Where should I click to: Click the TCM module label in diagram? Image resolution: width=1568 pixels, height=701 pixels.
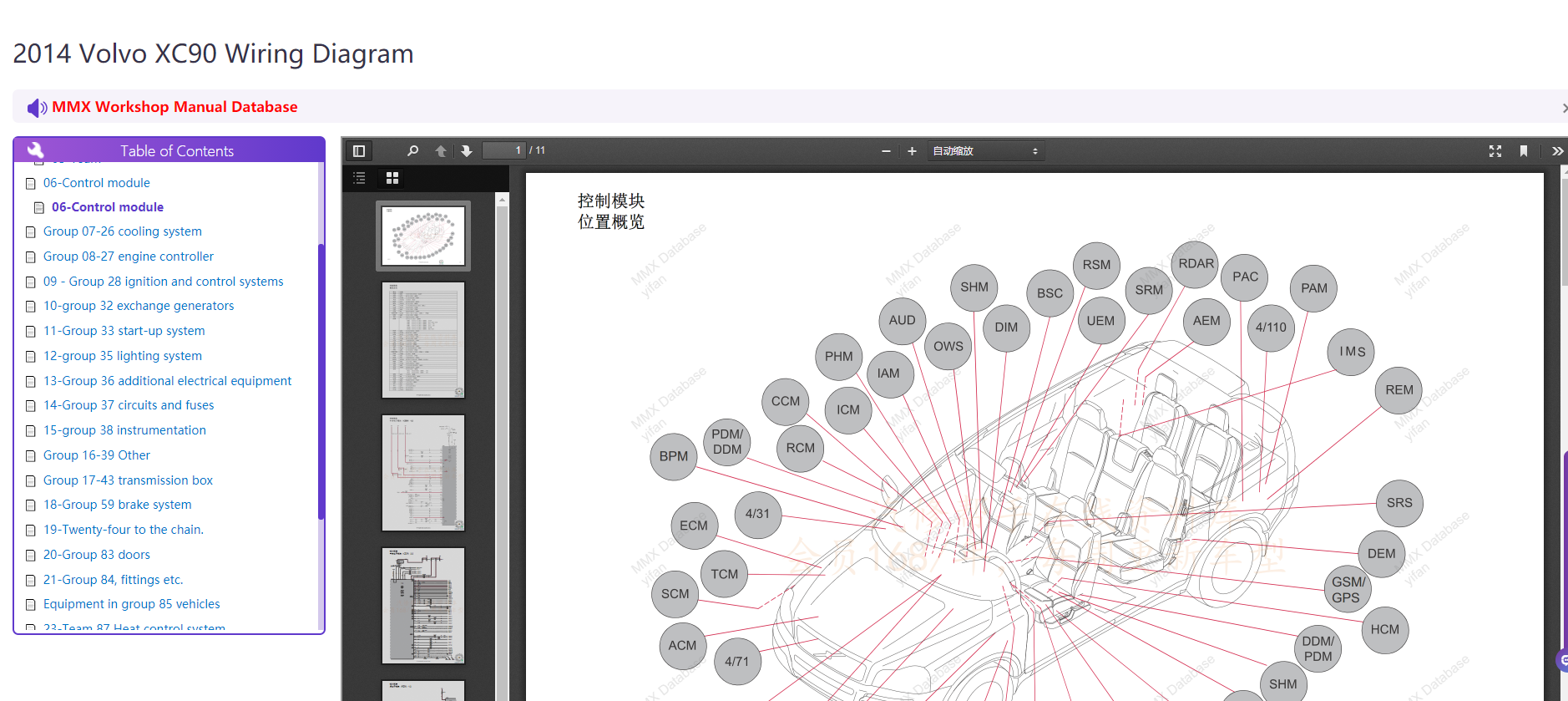coord(724,574)
